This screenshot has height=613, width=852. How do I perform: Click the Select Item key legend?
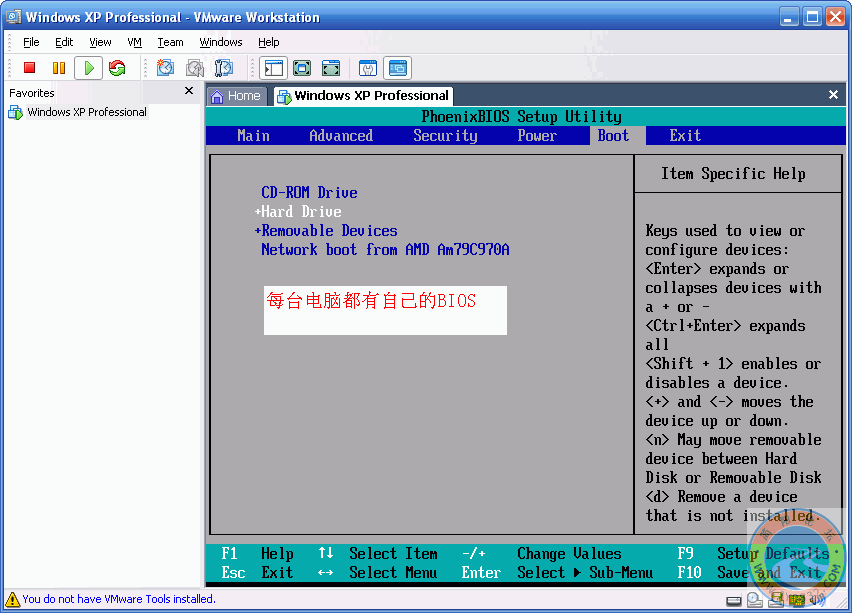(378, 554)
